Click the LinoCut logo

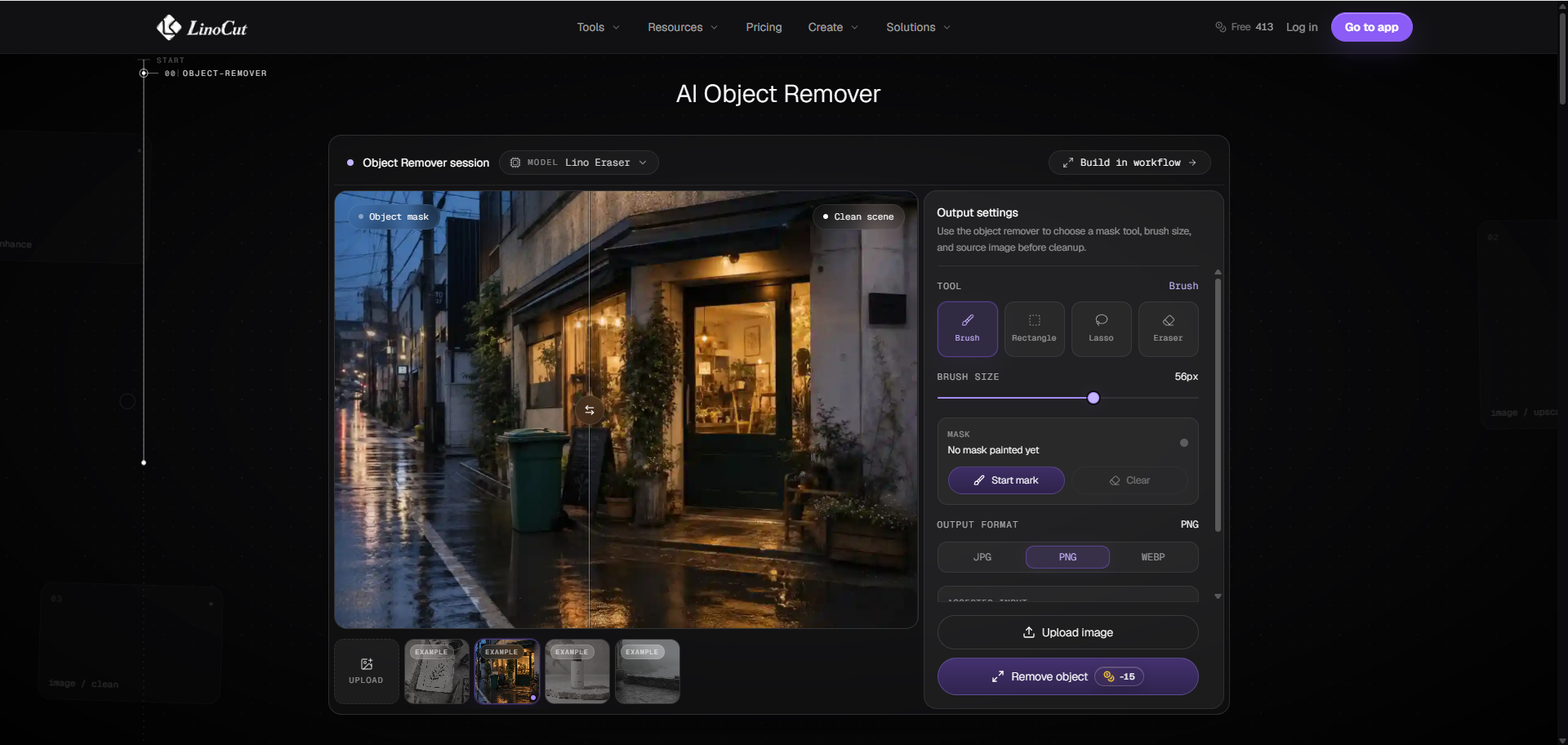click(202, 28)
